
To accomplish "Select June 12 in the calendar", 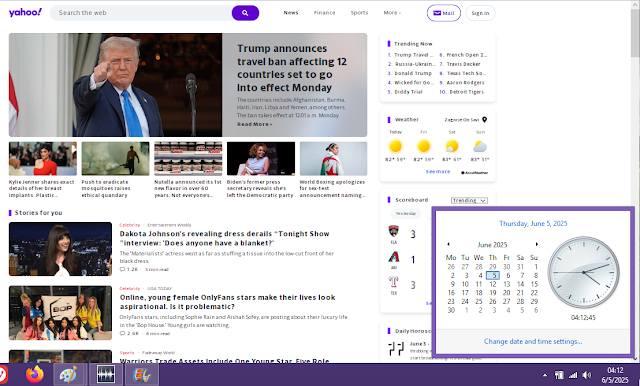I will point(493,284).
